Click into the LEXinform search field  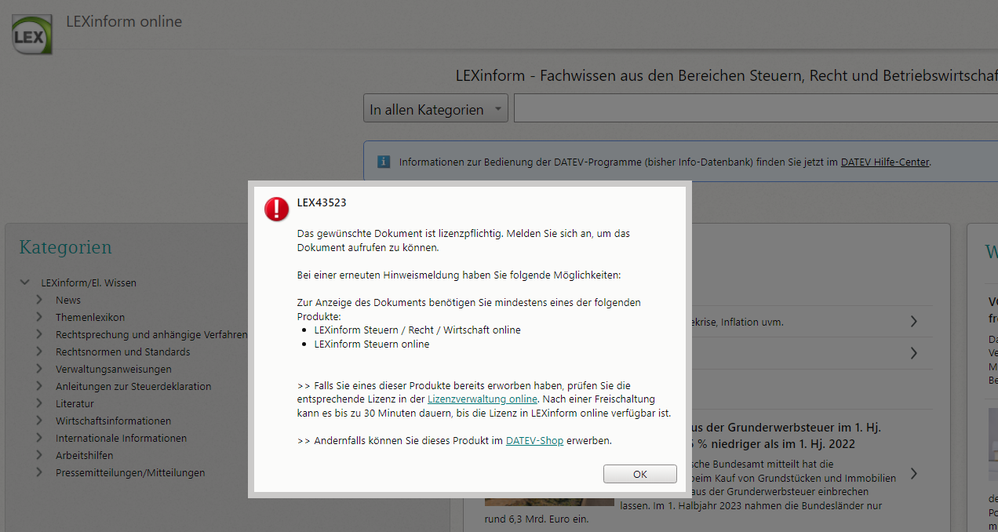(x=756, y=108)
